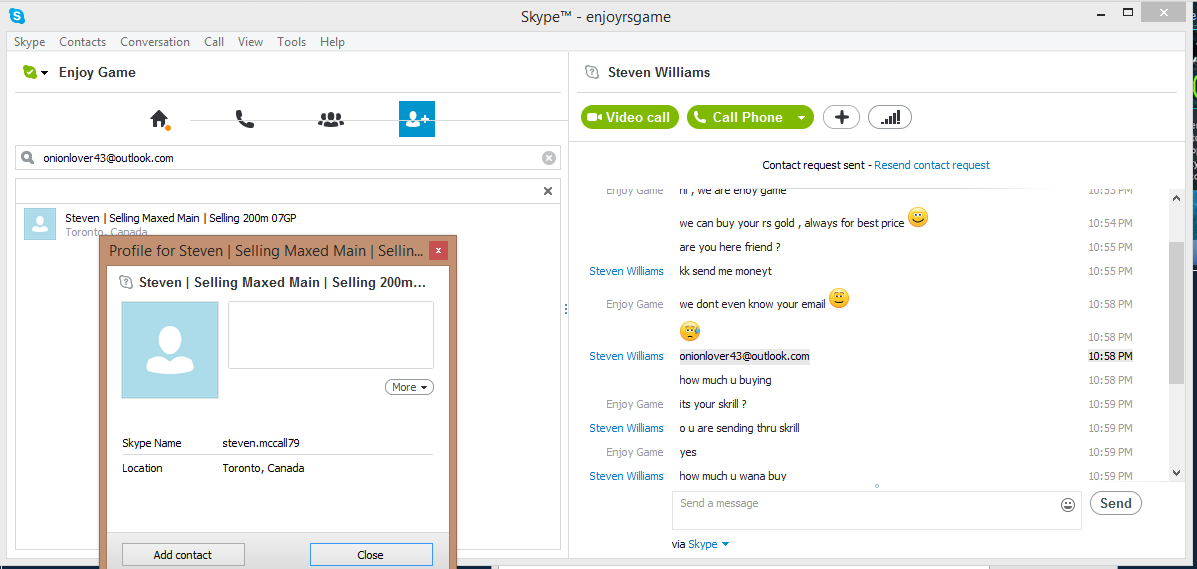Close the search results panel X

(547, 191)
